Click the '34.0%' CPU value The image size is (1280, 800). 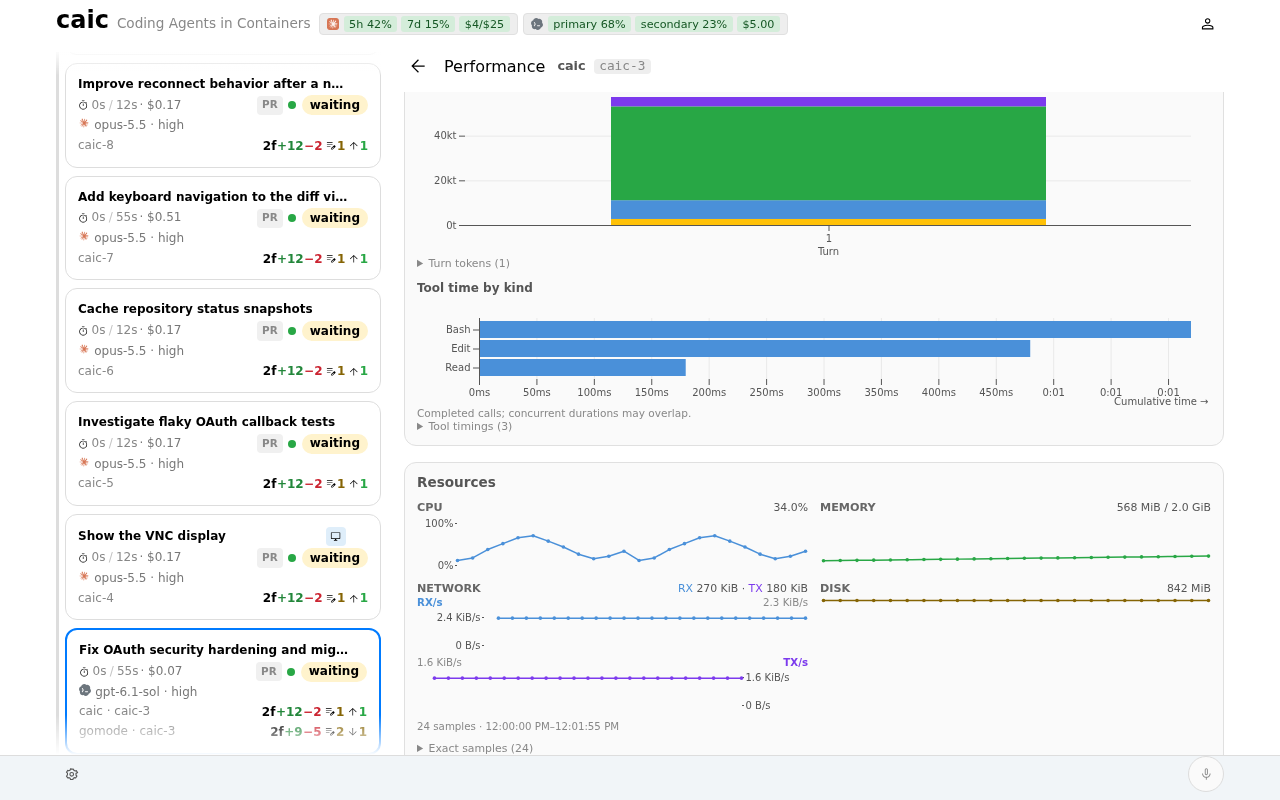pyautogui.click(x=790, y=507)
